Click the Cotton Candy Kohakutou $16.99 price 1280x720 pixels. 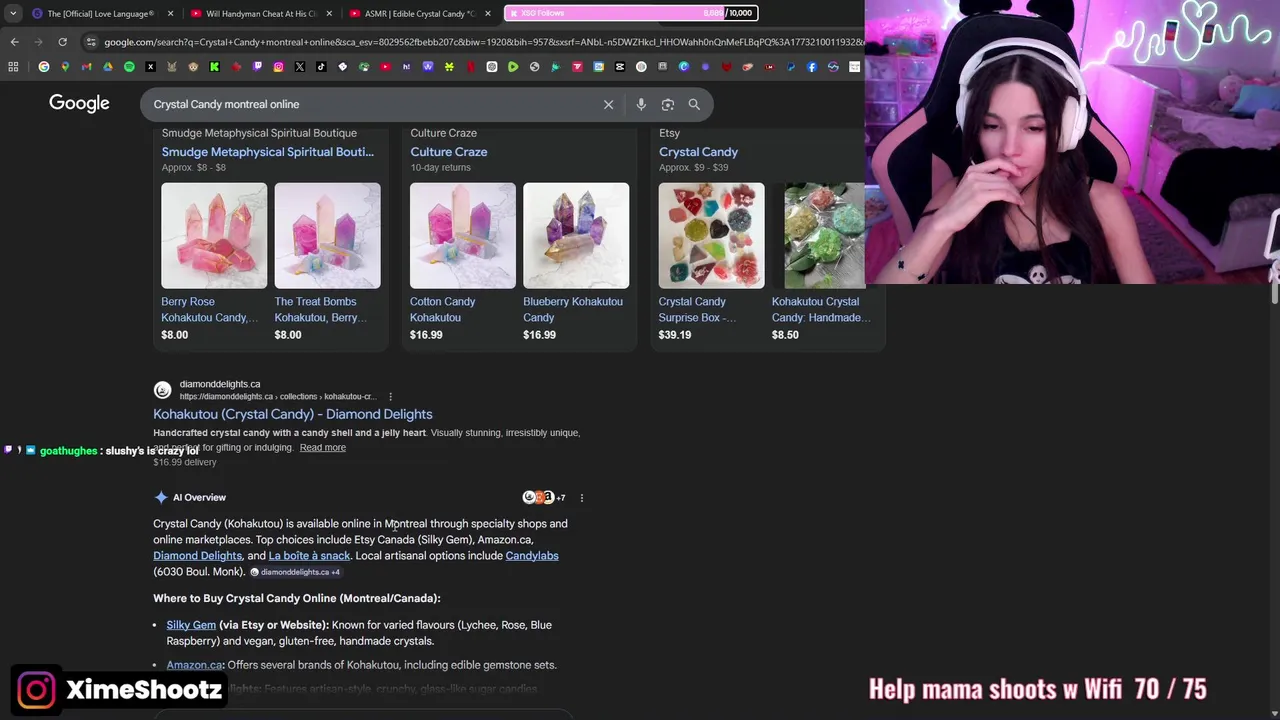[426, 335]
